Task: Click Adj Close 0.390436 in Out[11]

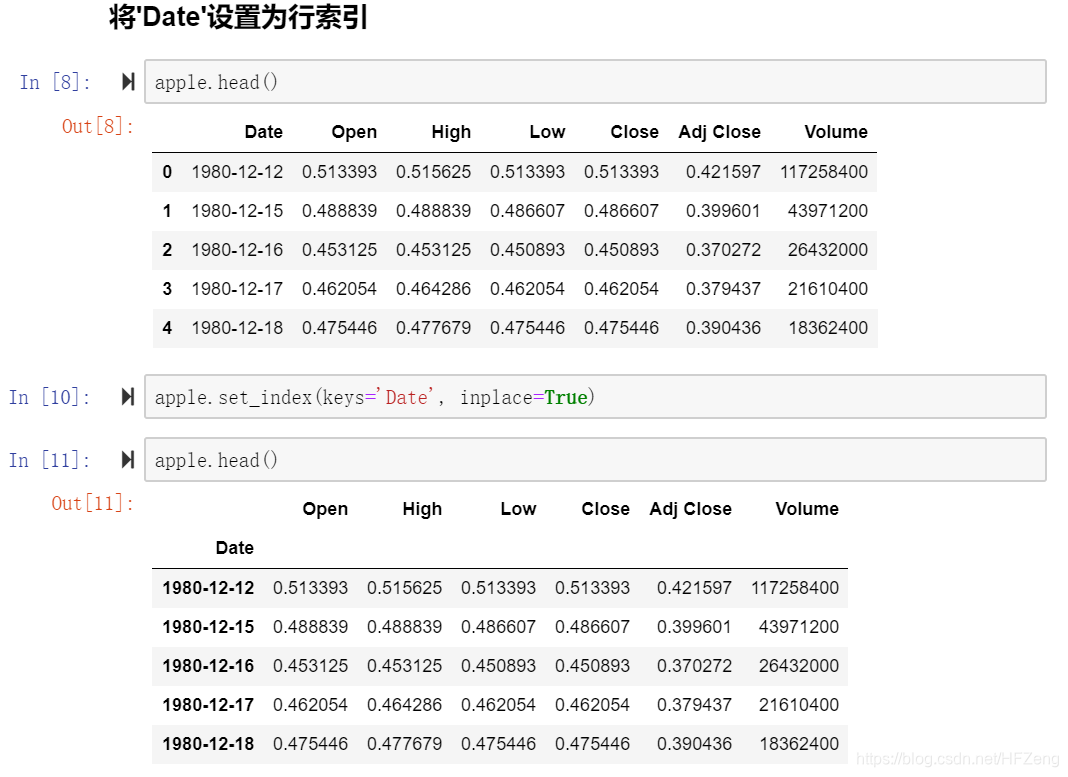Action: tap(693, 744)
